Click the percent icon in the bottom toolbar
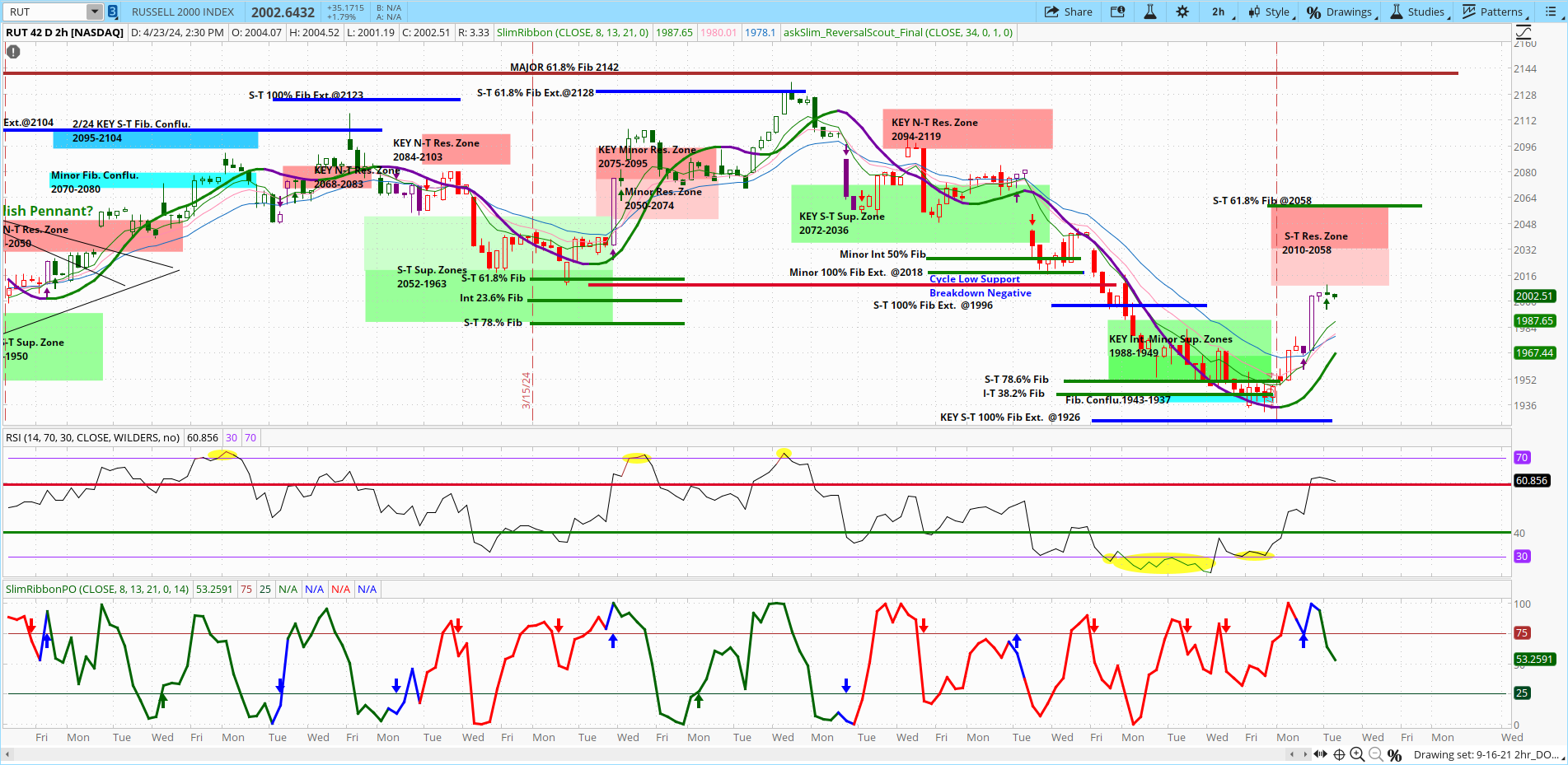 [x=1395, y=754]
